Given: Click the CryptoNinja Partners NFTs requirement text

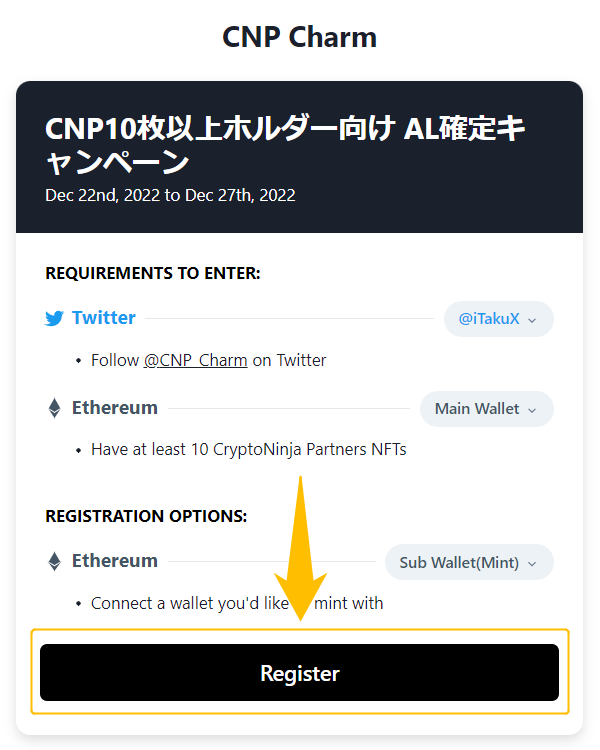Looking at the screenshot, I should click(x=249, y=450).
